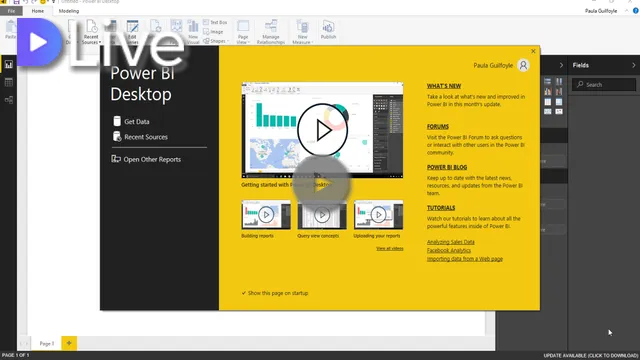Insert a New Visual from the ribbon
640x360 pixels.
pyautogui.click(x=193, y=32)
